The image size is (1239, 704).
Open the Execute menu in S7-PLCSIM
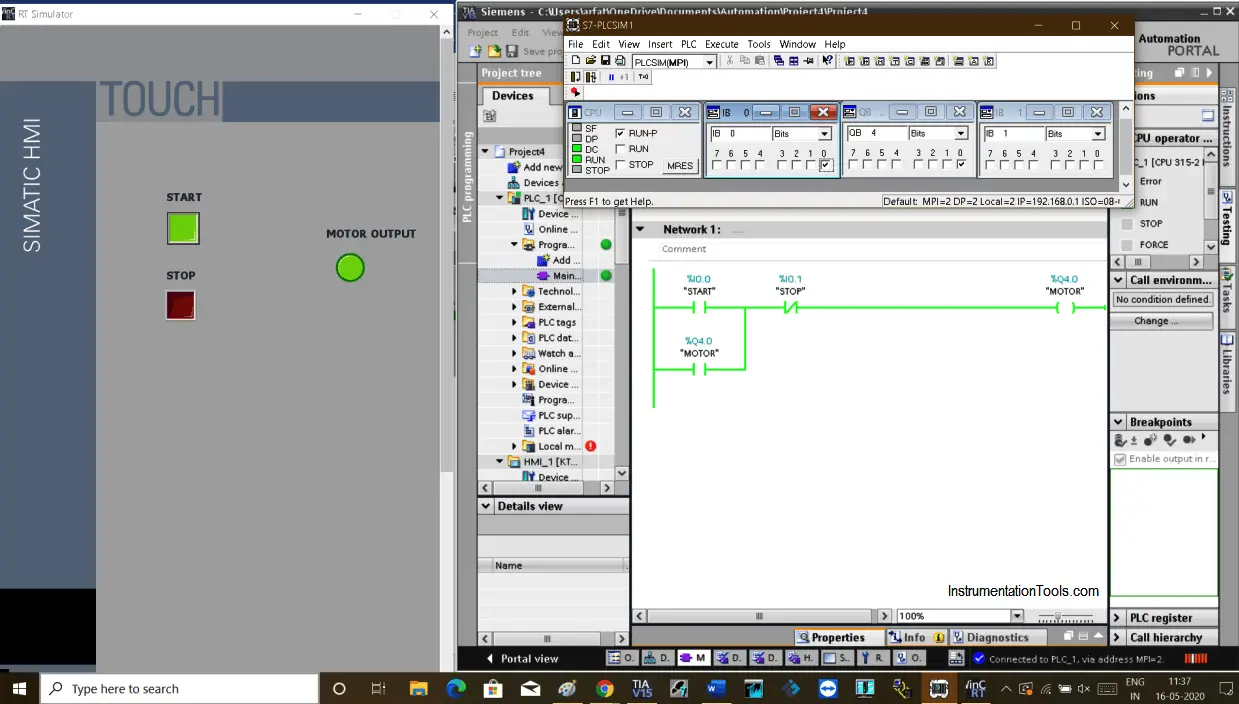[721, 44]
